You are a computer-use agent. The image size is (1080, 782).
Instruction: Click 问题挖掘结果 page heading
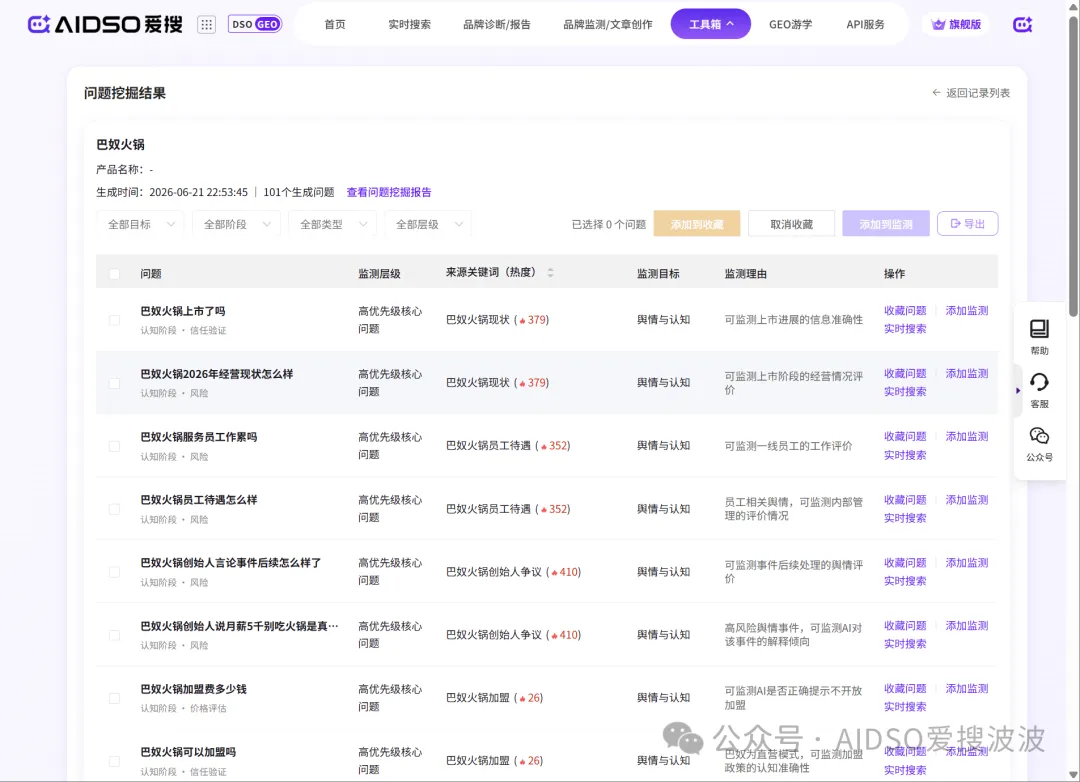tap(125, 93)
